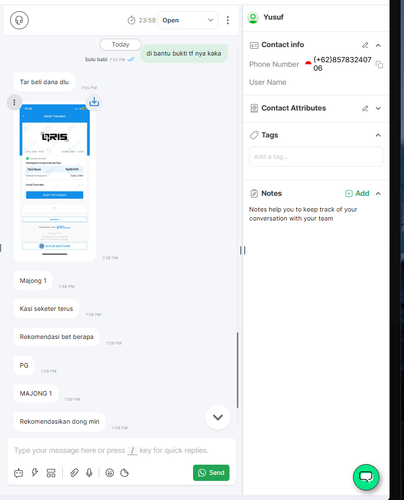
Task: Open the templates icon in the message toolbar
Action: (x=51, y=473)
